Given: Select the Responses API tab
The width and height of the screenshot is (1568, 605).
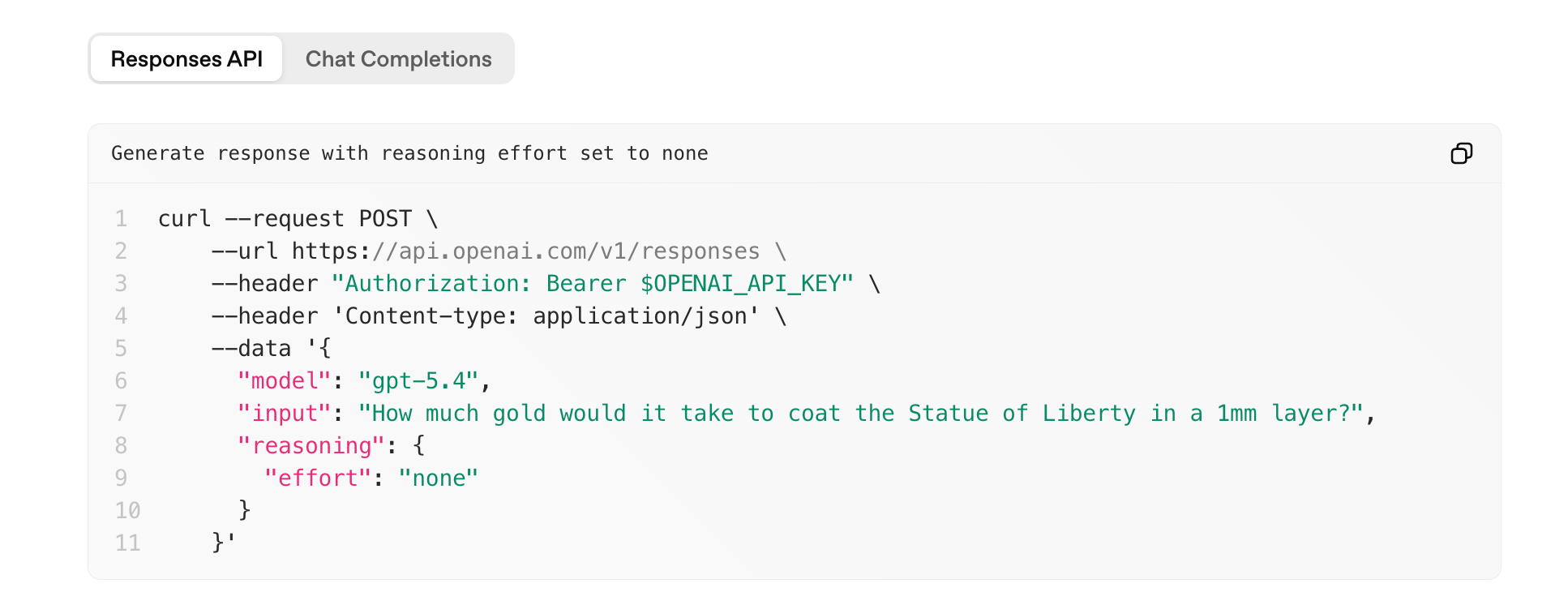Looking at the screenshot, I should click(186, 59).
